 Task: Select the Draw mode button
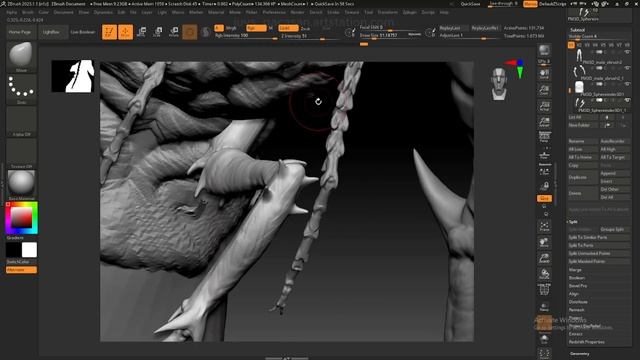[x=126, y=32]
